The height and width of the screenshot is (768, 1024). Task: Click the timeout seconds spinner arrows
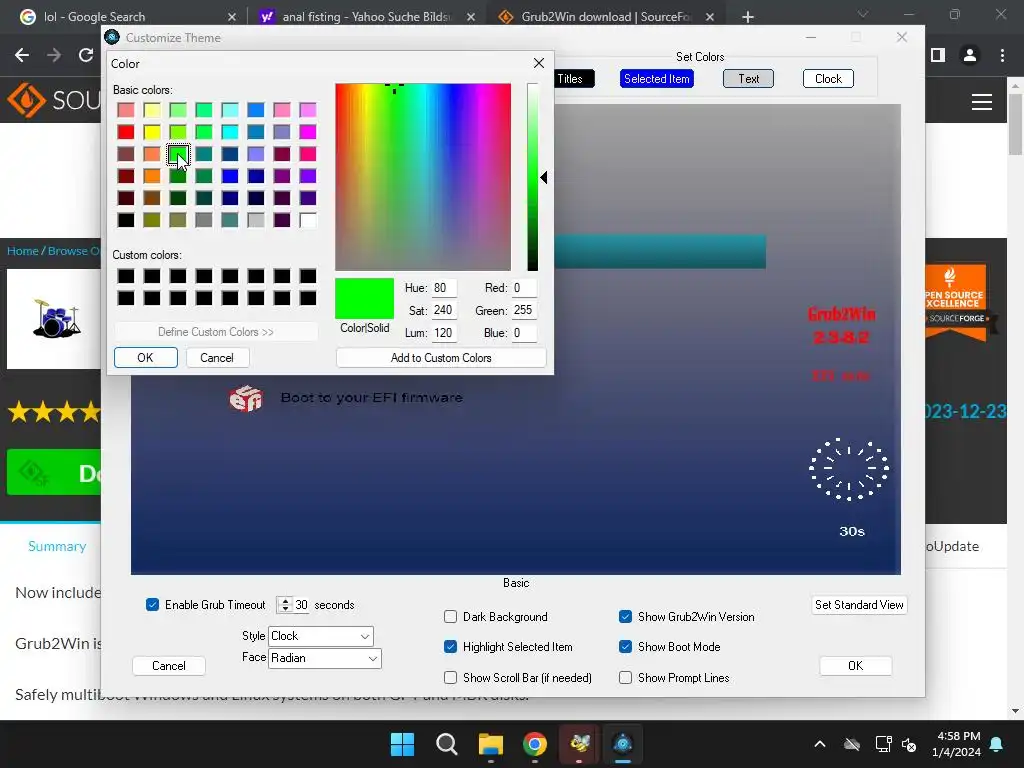[x=285, y=605]
